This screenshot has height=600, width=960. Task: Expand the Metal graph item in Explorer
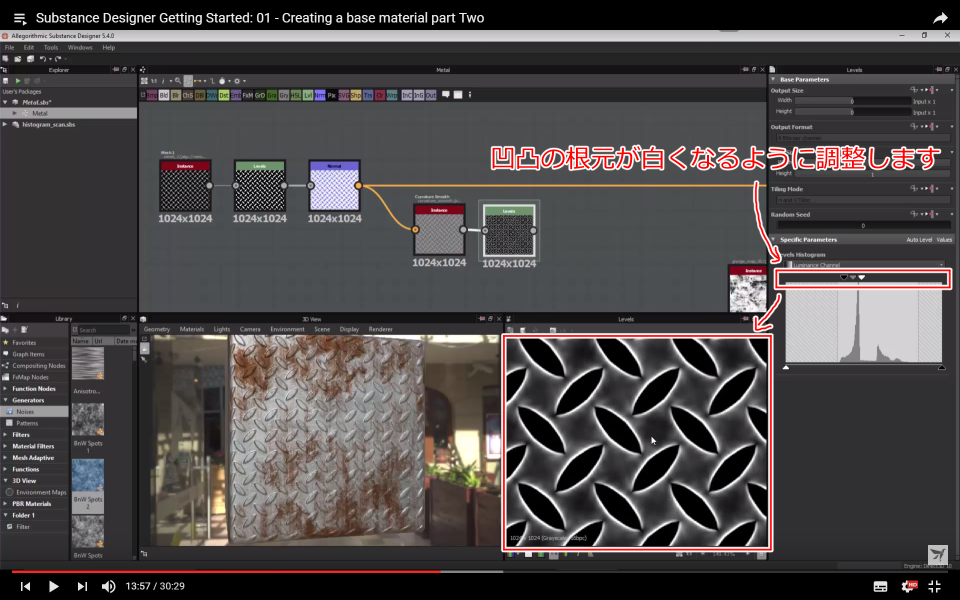coord(15,113)
